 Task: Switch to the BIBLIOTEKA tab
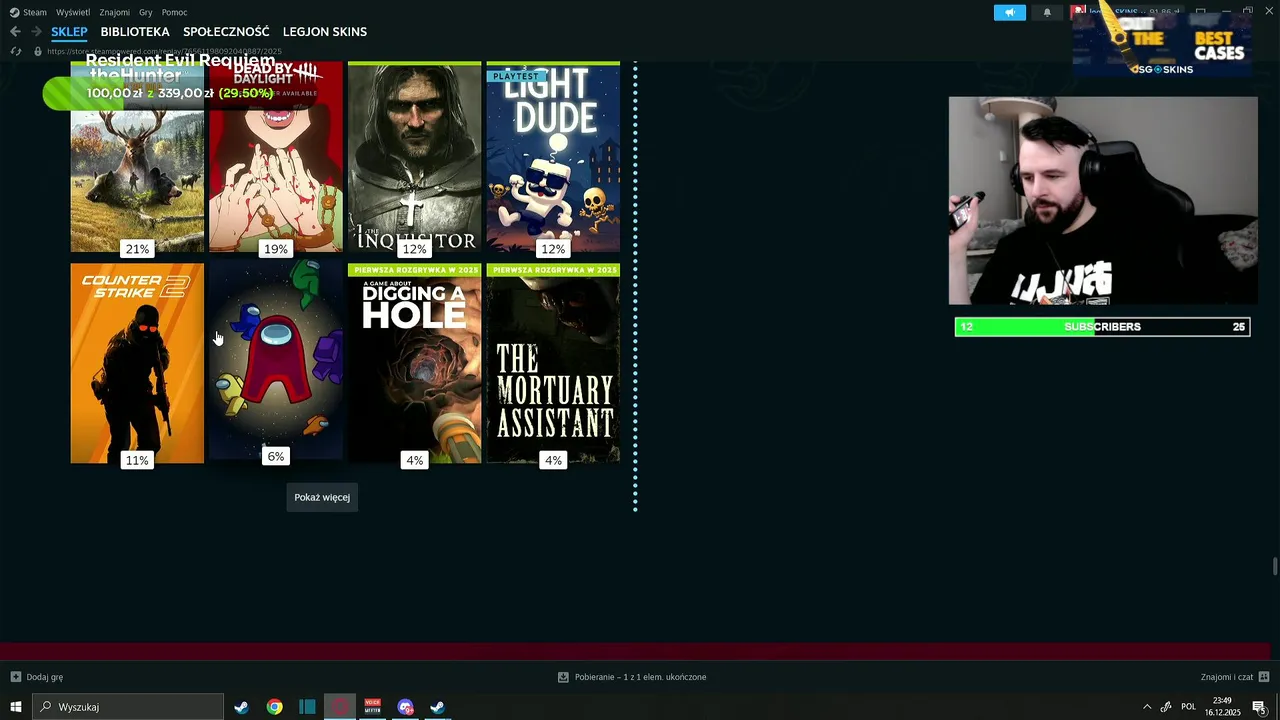[x=135, y=32]
